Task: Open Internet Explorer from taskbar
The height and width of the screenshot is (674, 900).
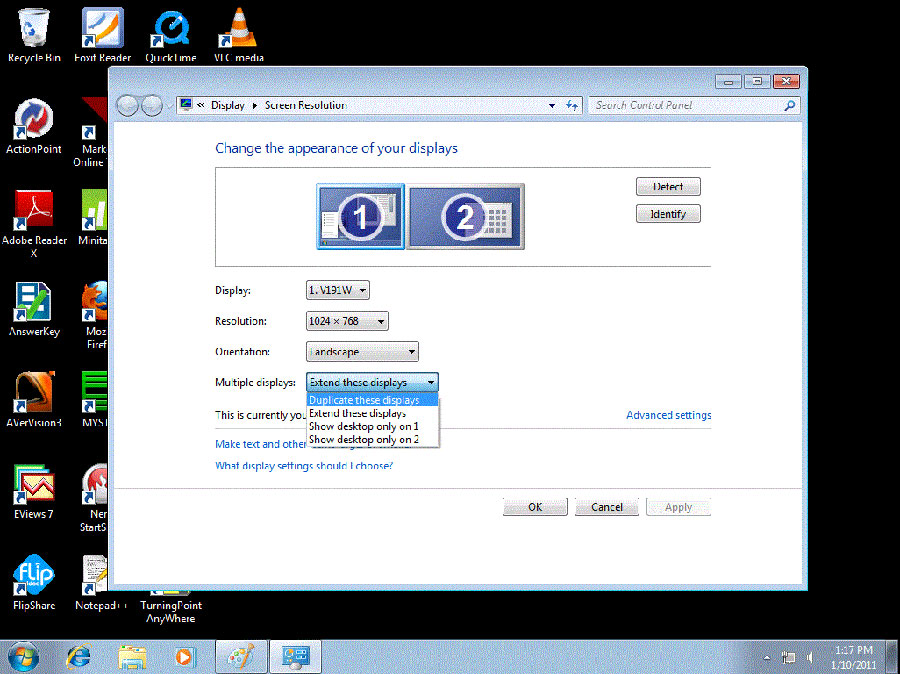Action: pyautogui.click(x=79, y=656)
